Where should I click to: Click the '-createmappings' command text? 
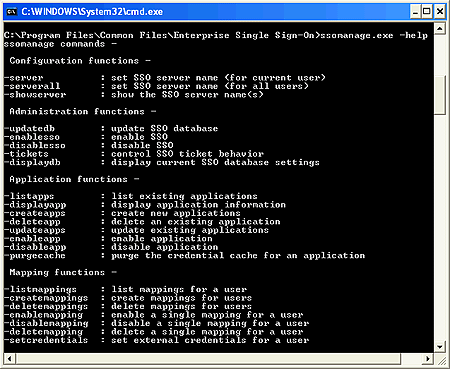pos(46,298)
